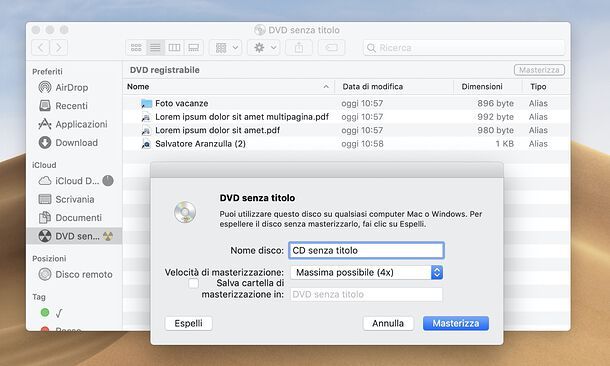Select the Foto vacanze folder
The image size is (610, 366).
click(346, 103)
